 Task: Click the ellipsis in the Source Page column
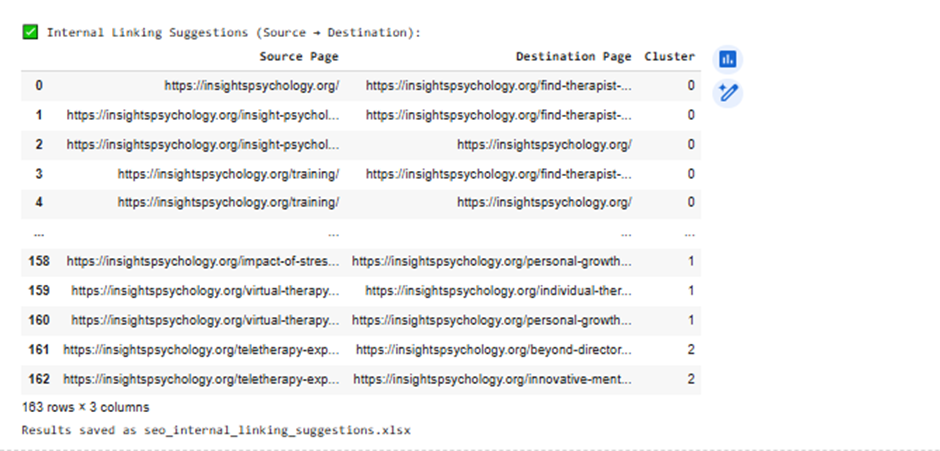333,233
